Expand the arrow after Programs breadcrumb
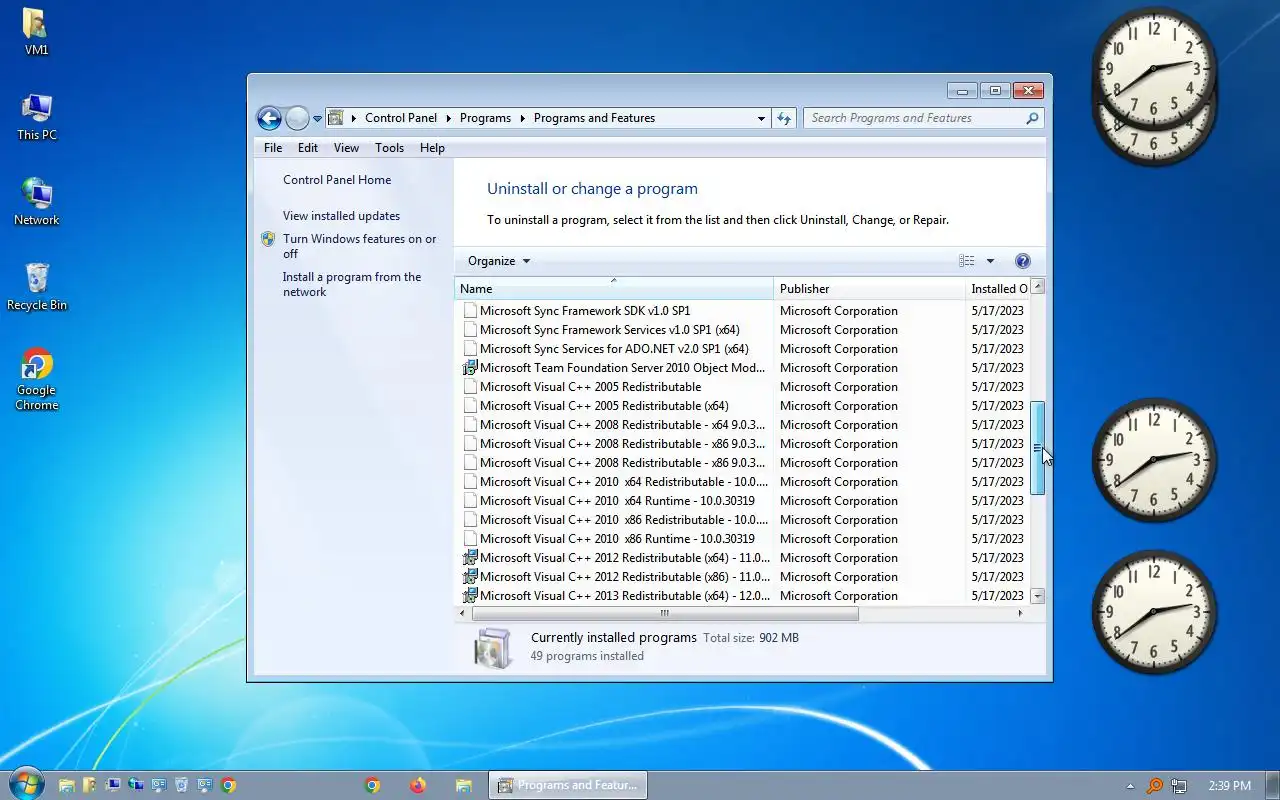 pyautogui.click(x=521, y=118)
